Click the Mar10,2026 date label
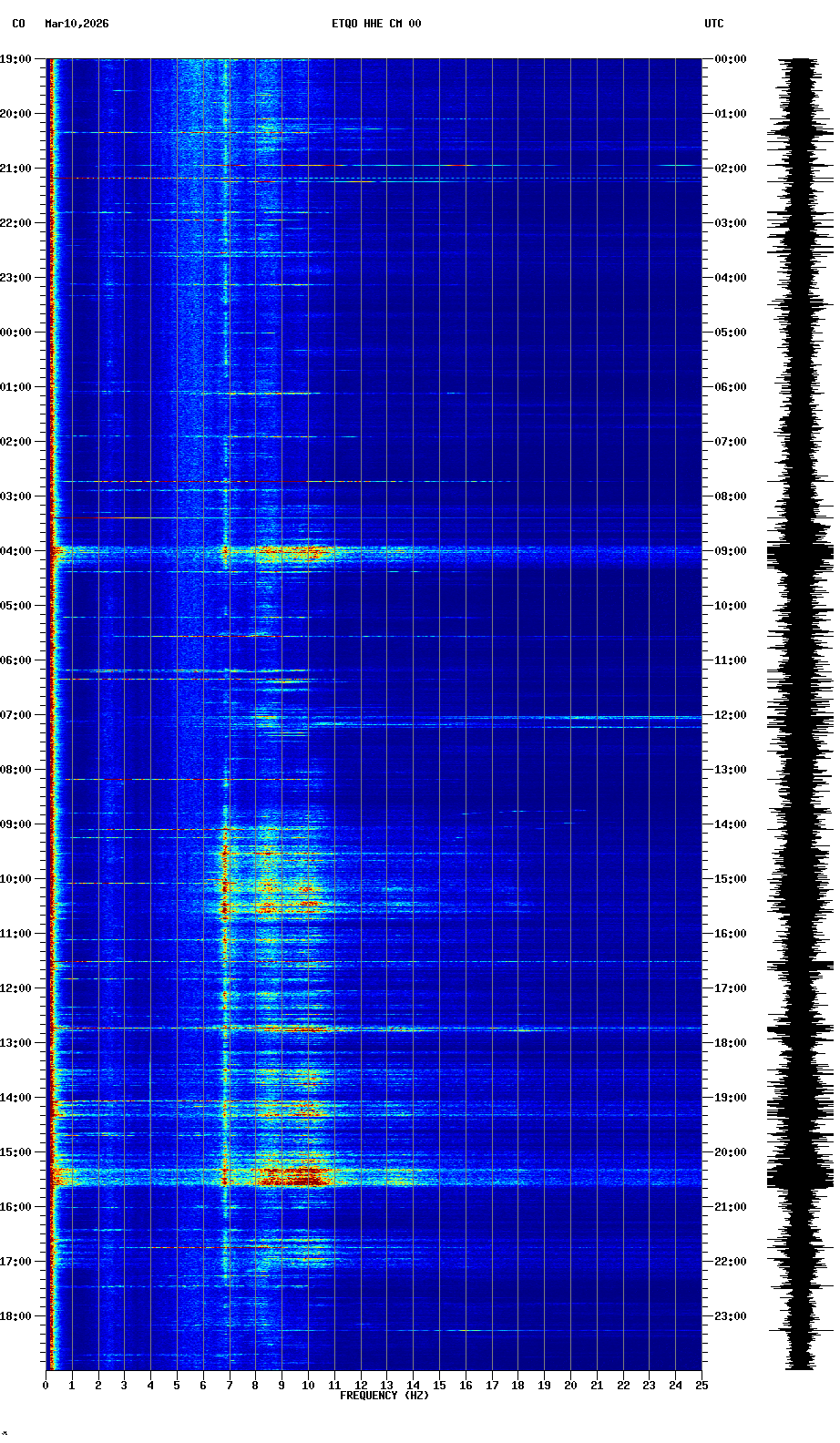Image resolution: width=840 pixels, height=1443 pixels. click(x=77, y=24)
